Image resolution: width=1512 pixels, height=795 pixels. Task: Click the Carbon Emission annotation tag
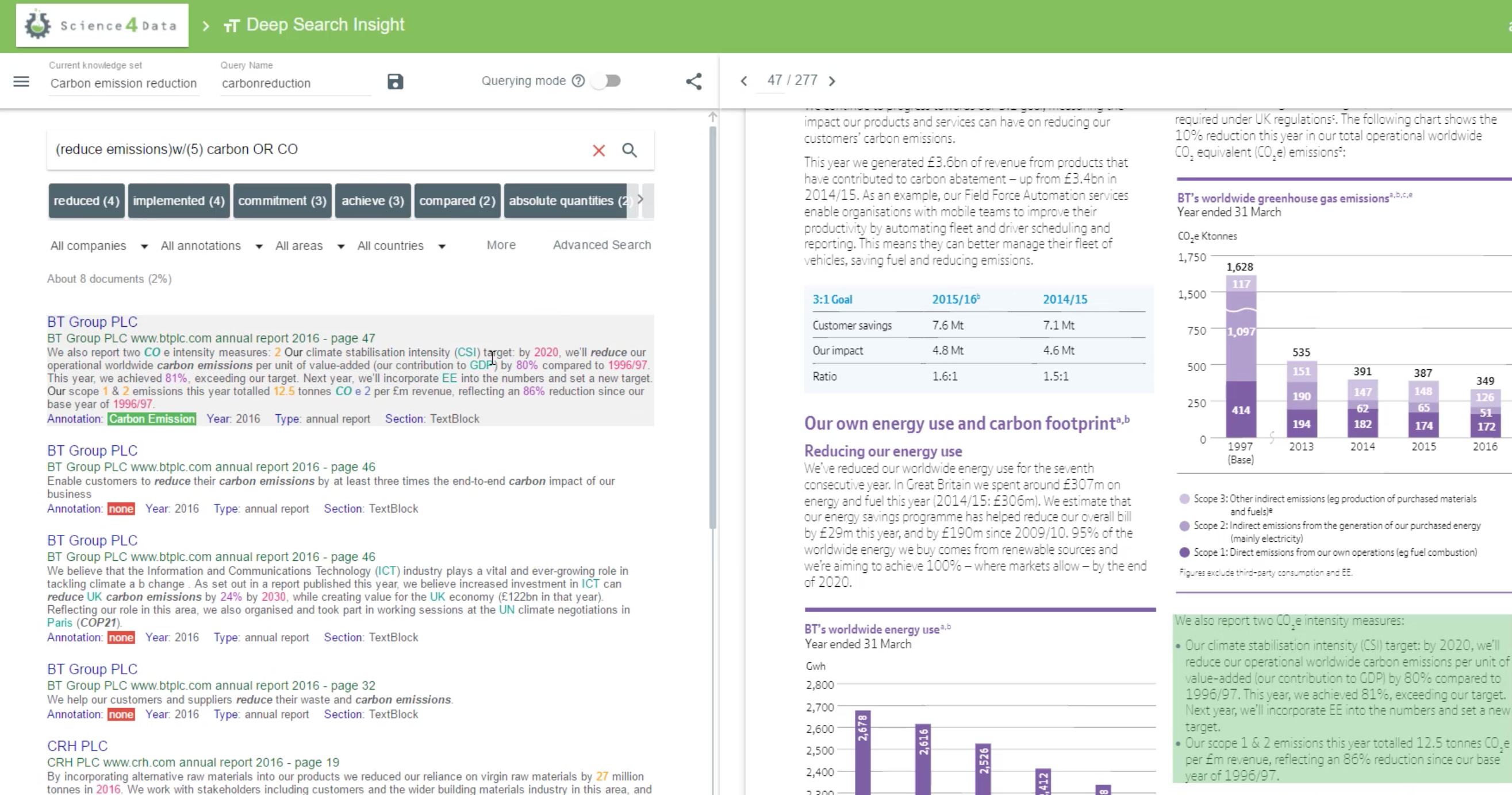tap(151, 419)
